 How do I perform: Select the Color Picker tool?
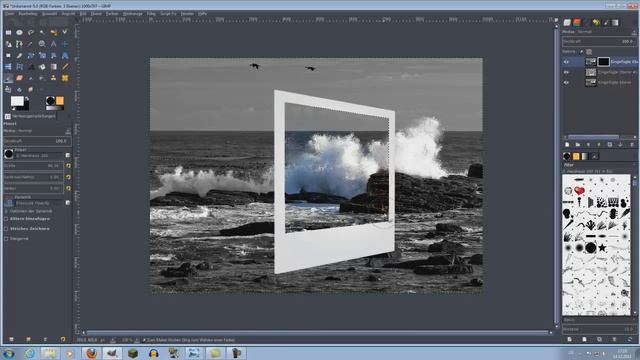(x=31, y=44)
